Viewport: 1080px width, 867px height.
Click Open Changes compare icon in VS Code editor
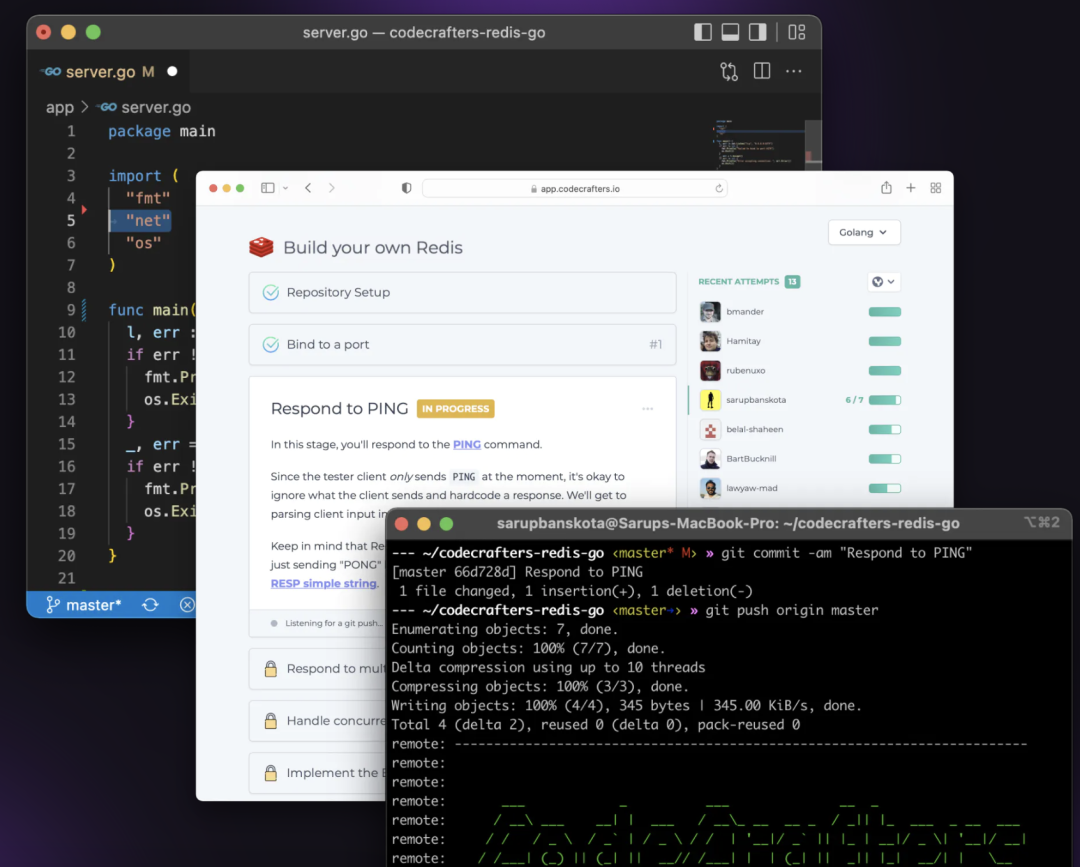pos(729,72)
